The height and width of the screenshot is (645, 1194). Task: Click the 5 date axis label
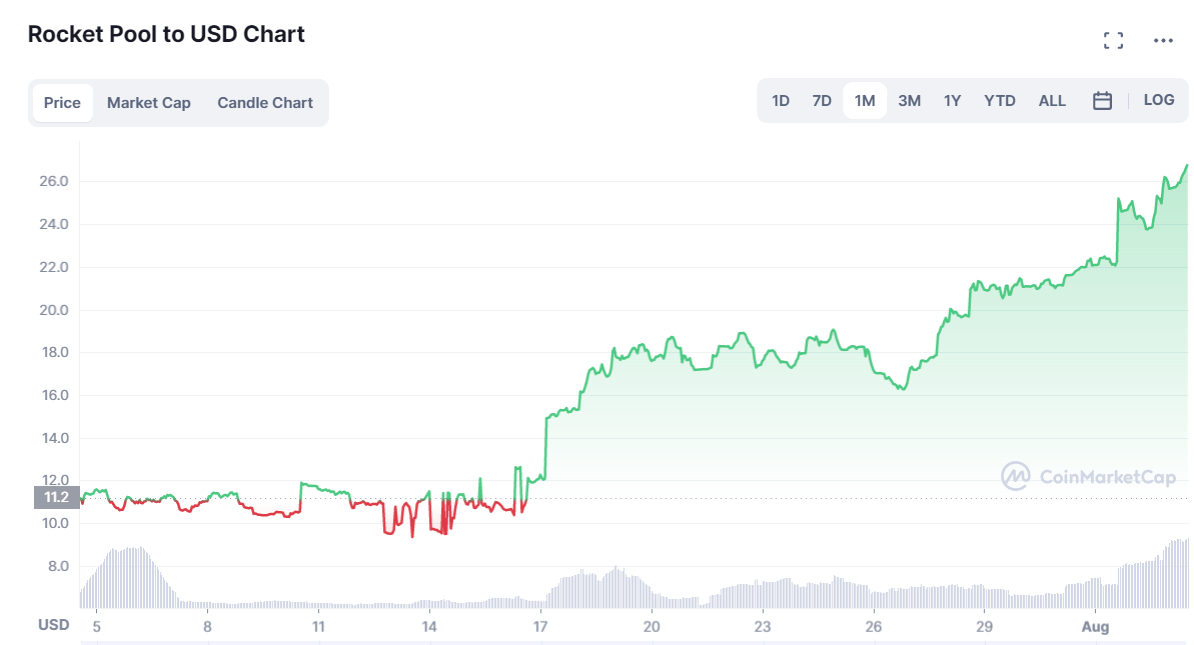pos(97,627)
